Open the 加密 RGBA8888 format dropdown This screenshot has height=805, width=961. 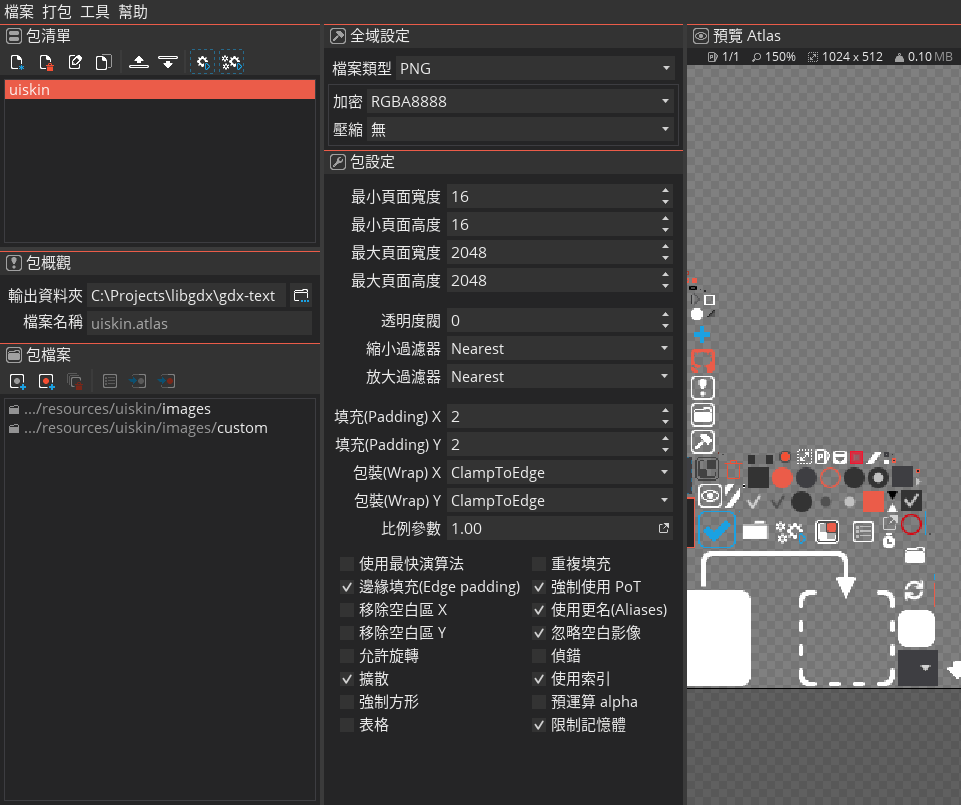(x=560, y=101)
